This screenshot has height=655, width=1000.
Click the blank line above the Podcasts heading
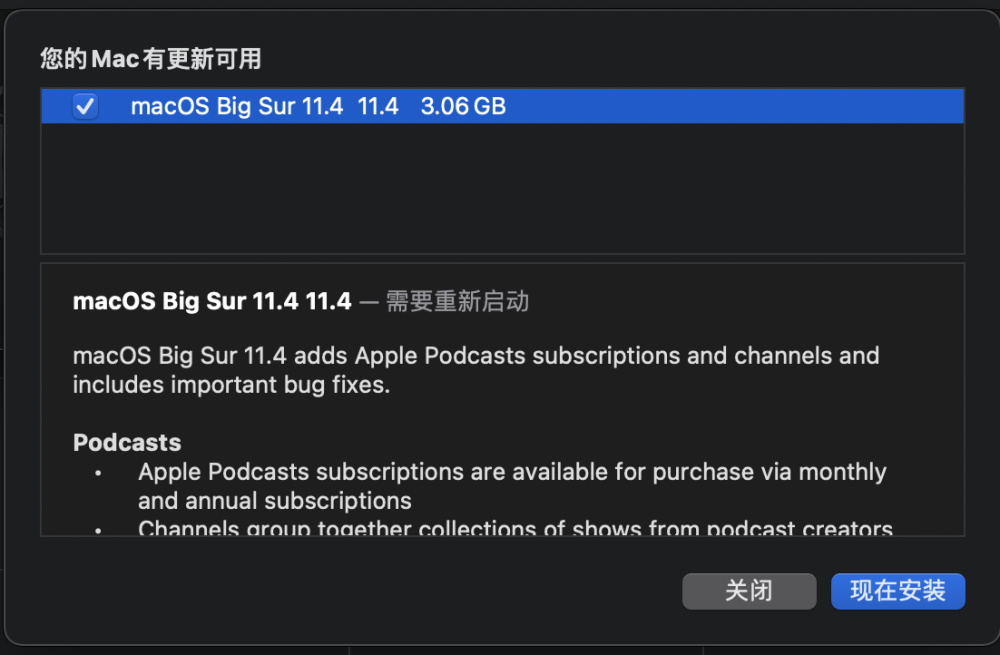tap(400, 414)
